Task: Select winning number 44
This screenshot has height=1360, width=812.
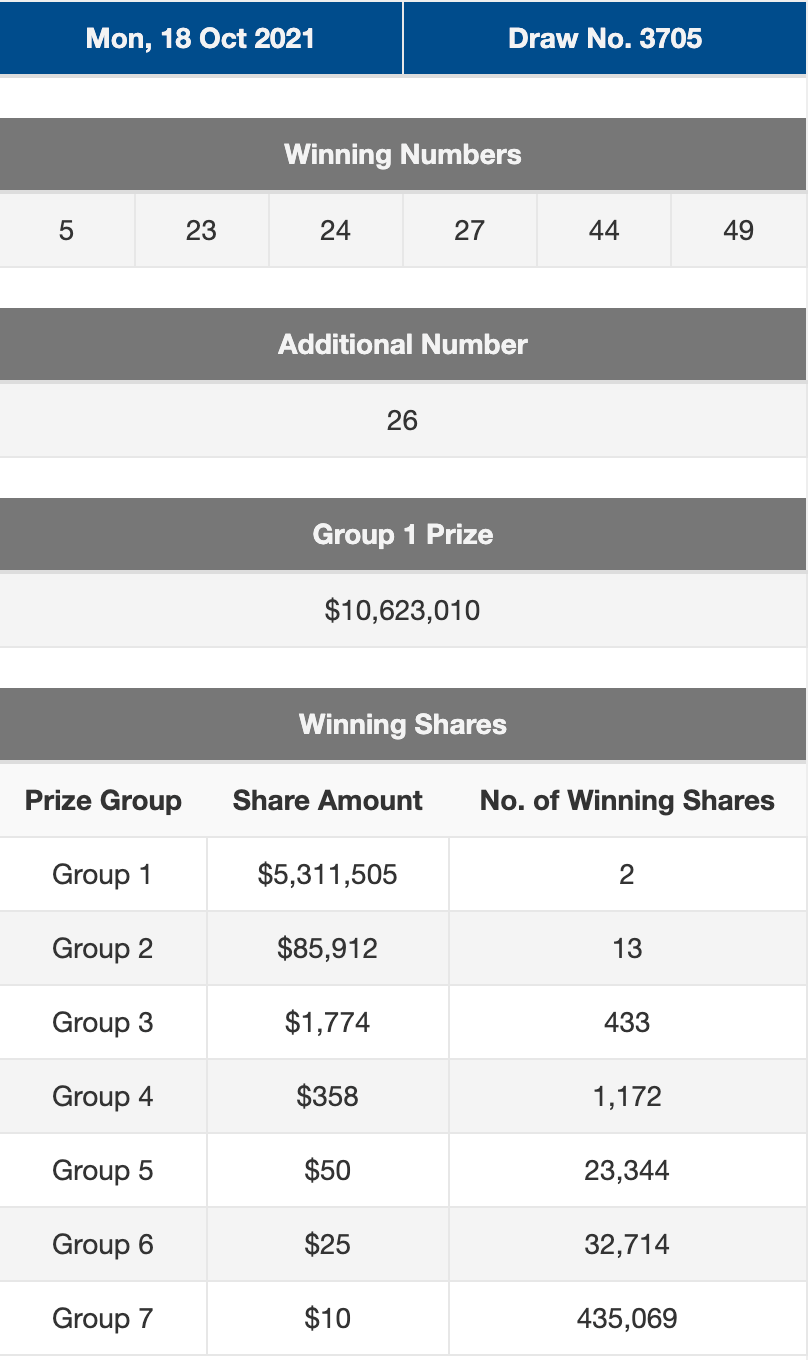Action: coord(604,231)
